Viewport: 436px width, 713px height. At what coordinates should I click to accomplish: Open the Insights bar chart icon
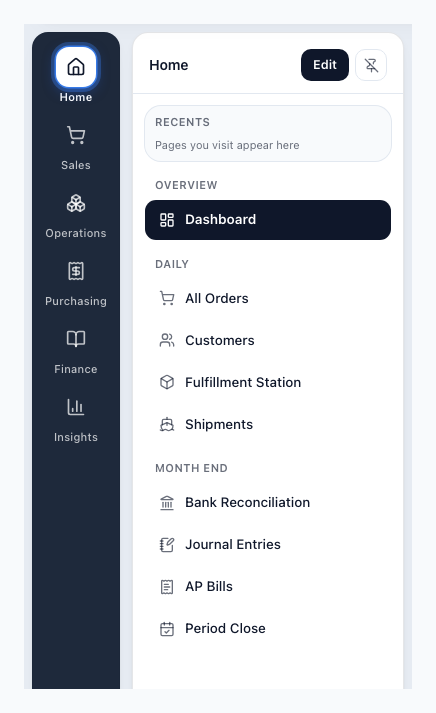point(76,407)
